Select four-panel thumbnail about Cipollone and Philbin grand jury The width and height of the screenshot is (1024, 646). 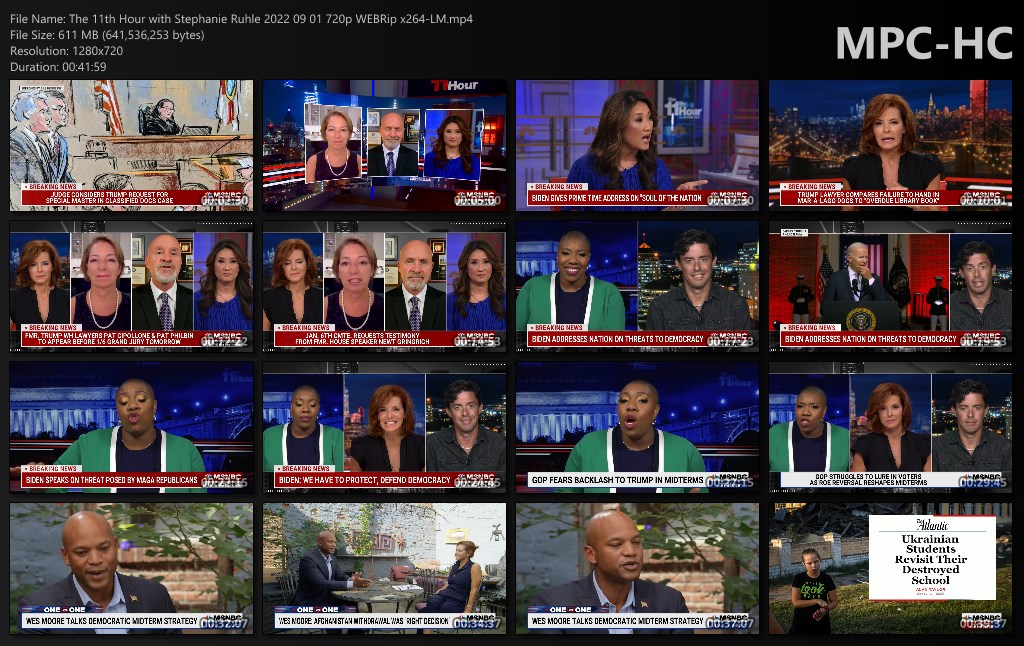pyautogui.click(x=131, y=287)
